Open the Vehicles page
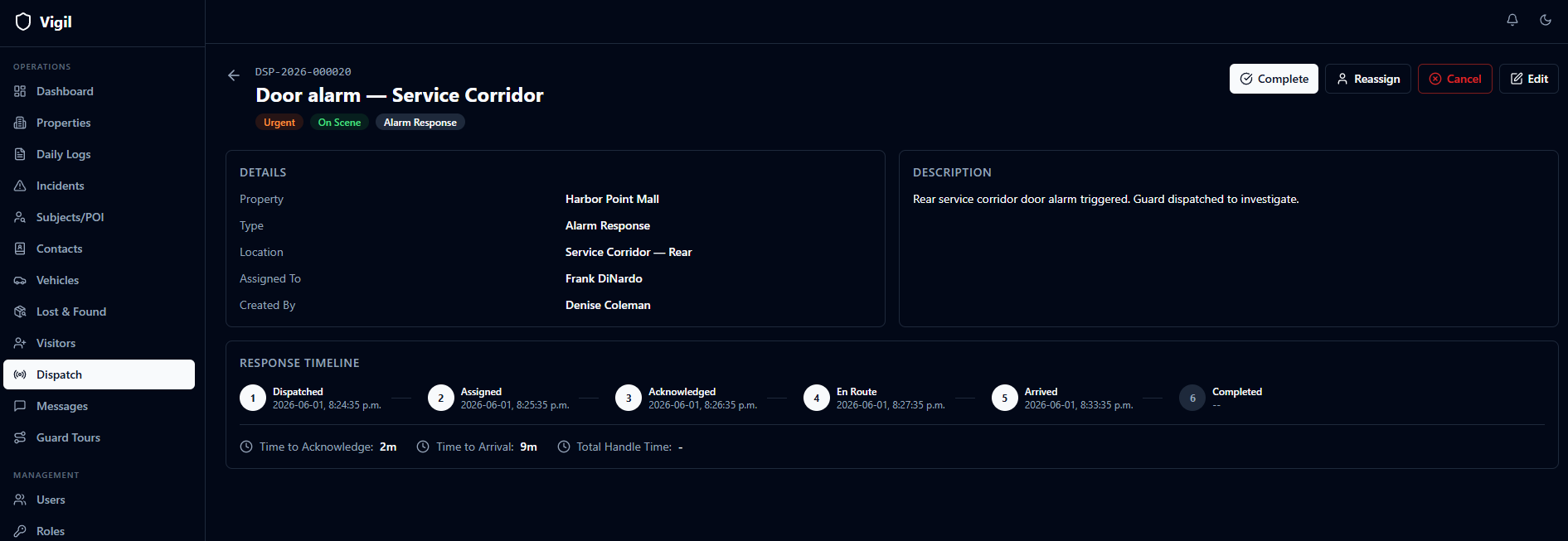This screenshot has height=541, width=1568. click(x=99, y=280)
